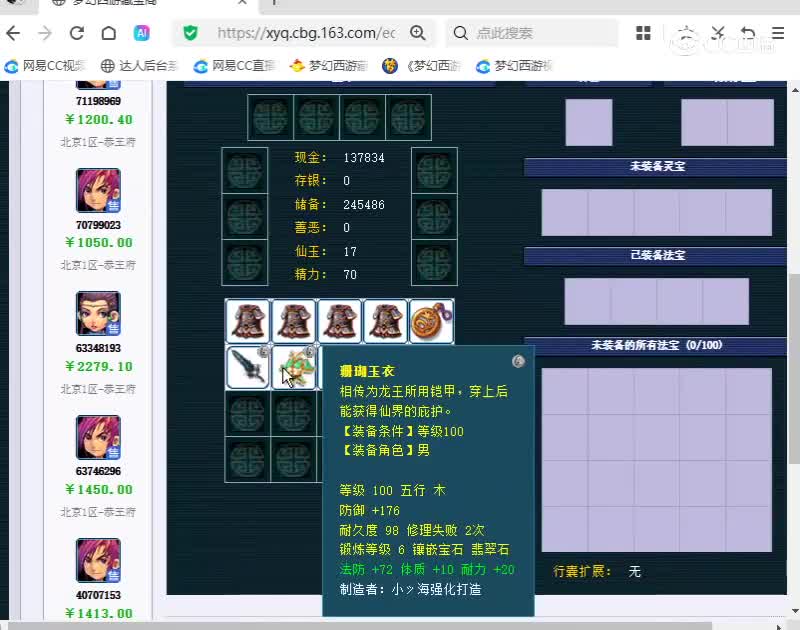Click the 精力 value 70

350,274
